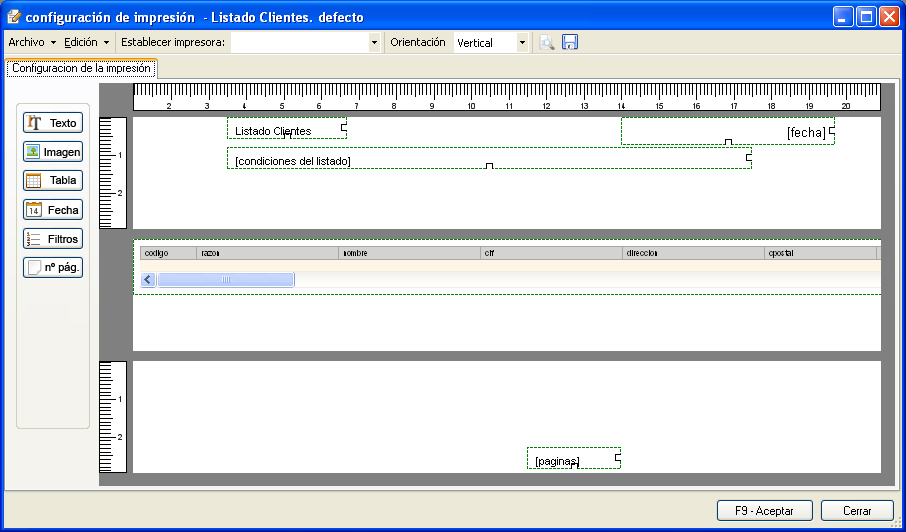Switch to Configuracion de la impresión tab
The image size is (906, 532).
coord(81,68)
